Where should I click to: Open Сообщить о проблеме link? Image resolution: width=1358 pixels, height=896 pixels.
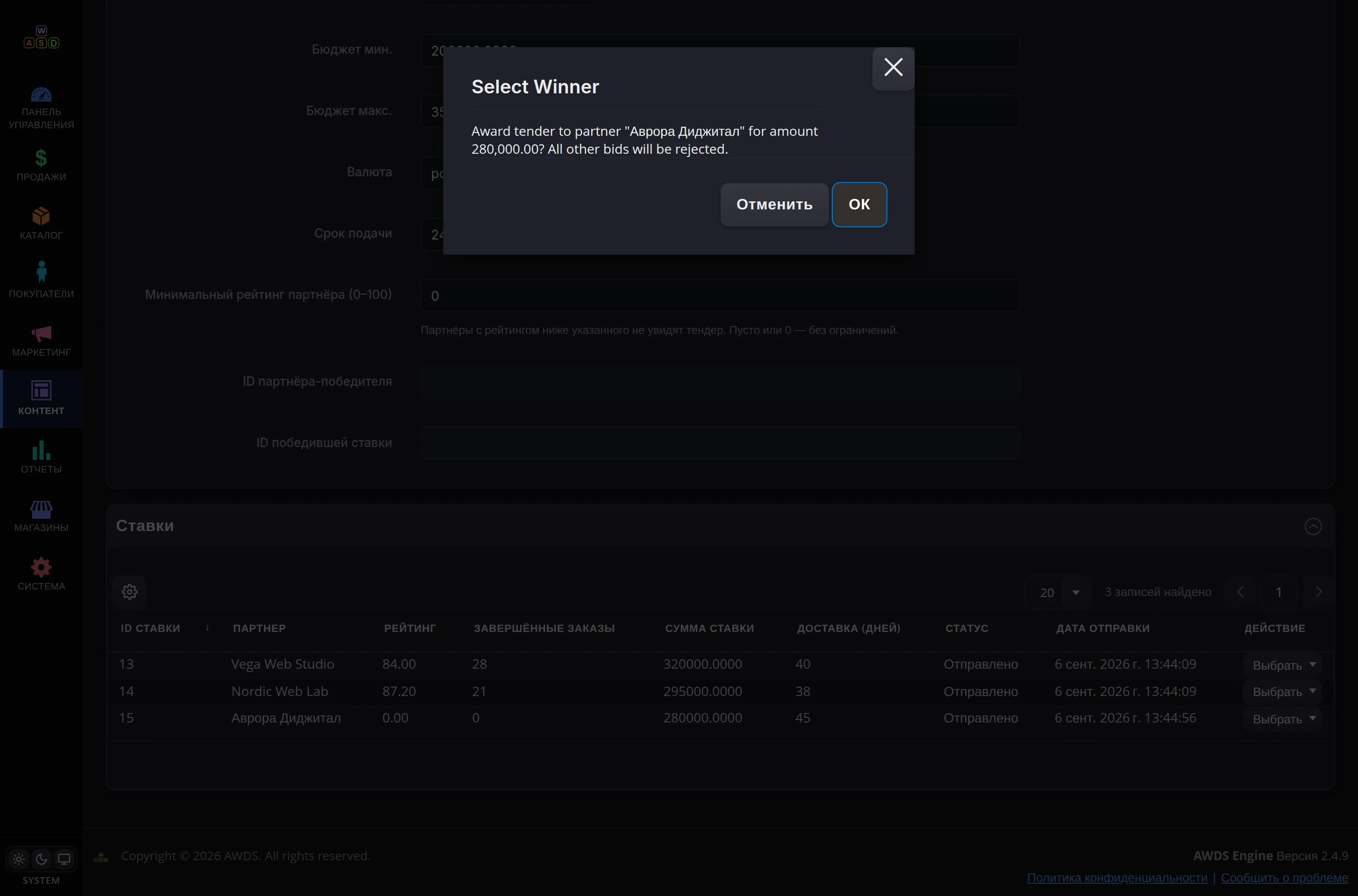point(1283,877)
